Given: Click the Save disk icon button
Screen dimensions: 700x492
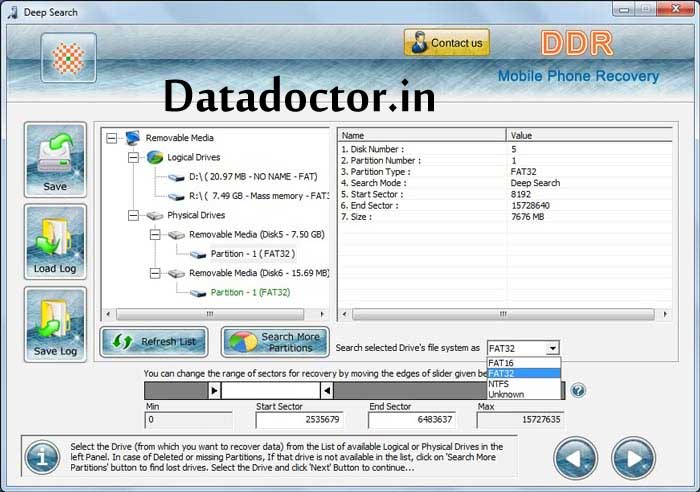Looking at the screenshot, I should pos(55,159).
